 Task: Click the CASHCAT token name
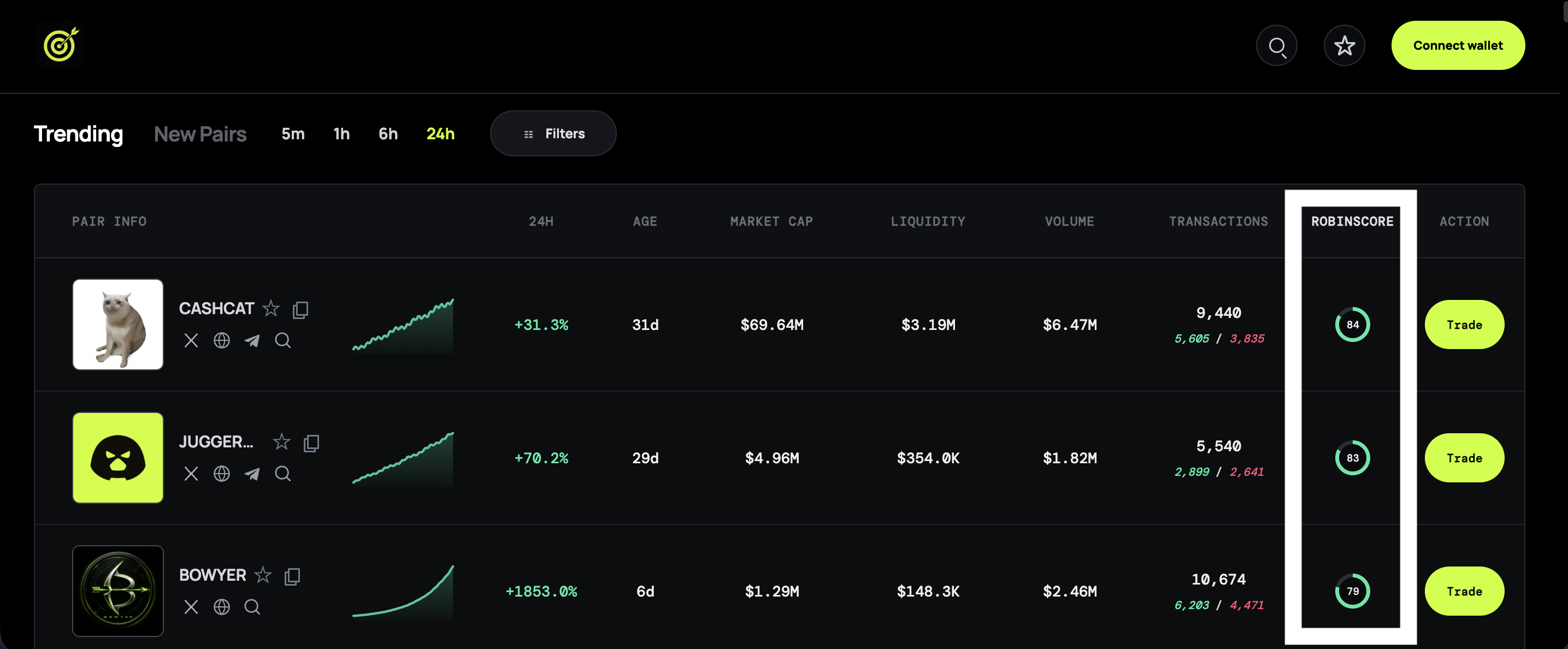(217, 309)
